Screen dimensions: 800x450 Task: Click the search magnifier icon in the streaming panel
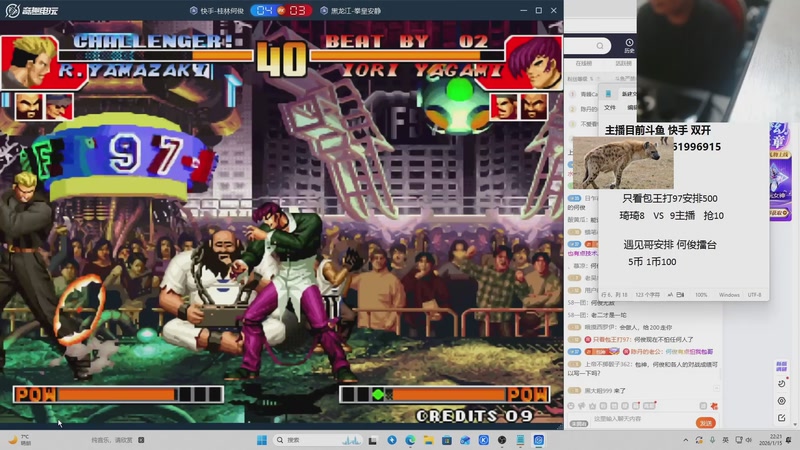pyautogui.click(x=600, y=46)
